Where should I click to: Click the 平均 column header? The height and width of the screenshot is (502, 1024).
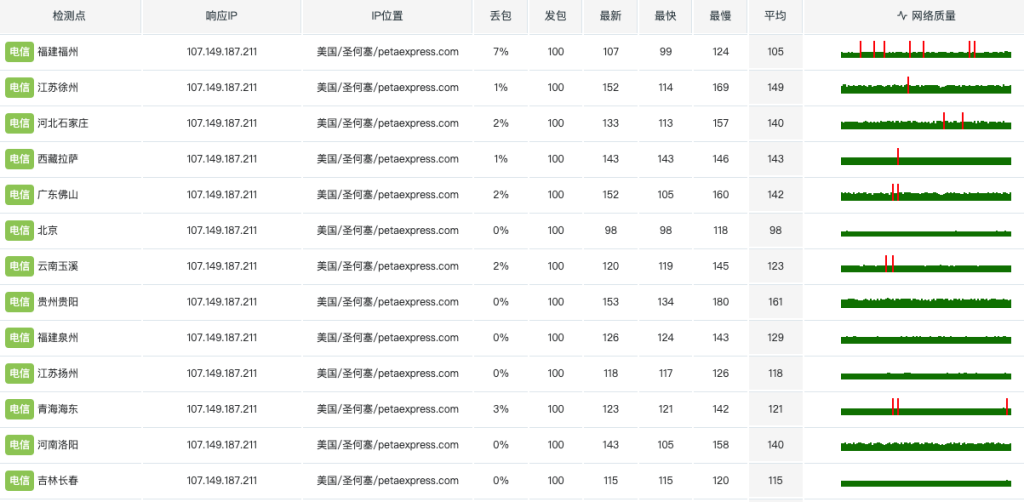click(x=775, y=16)
